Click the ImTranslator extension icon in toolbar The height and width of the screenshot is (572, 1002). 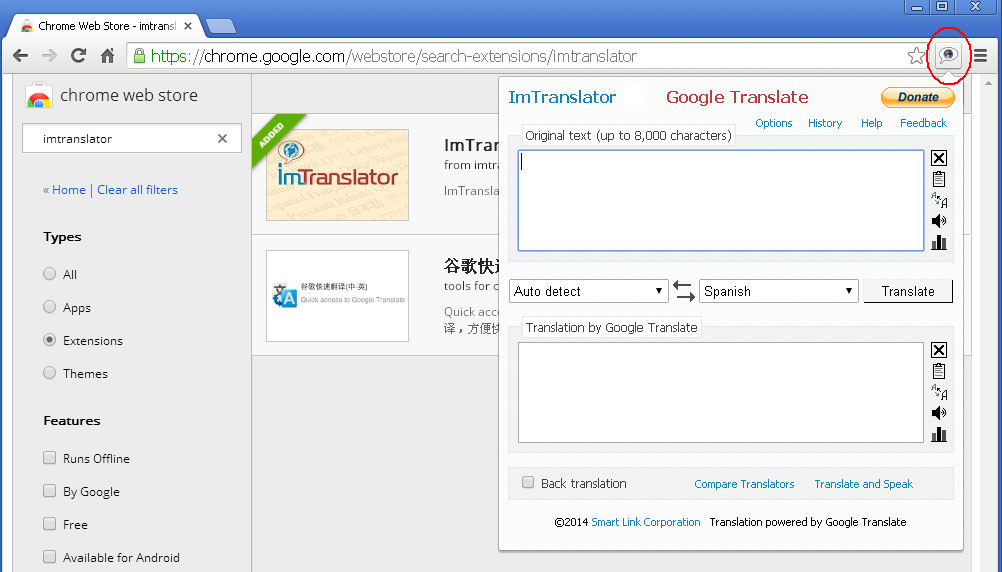coord(947,56)
